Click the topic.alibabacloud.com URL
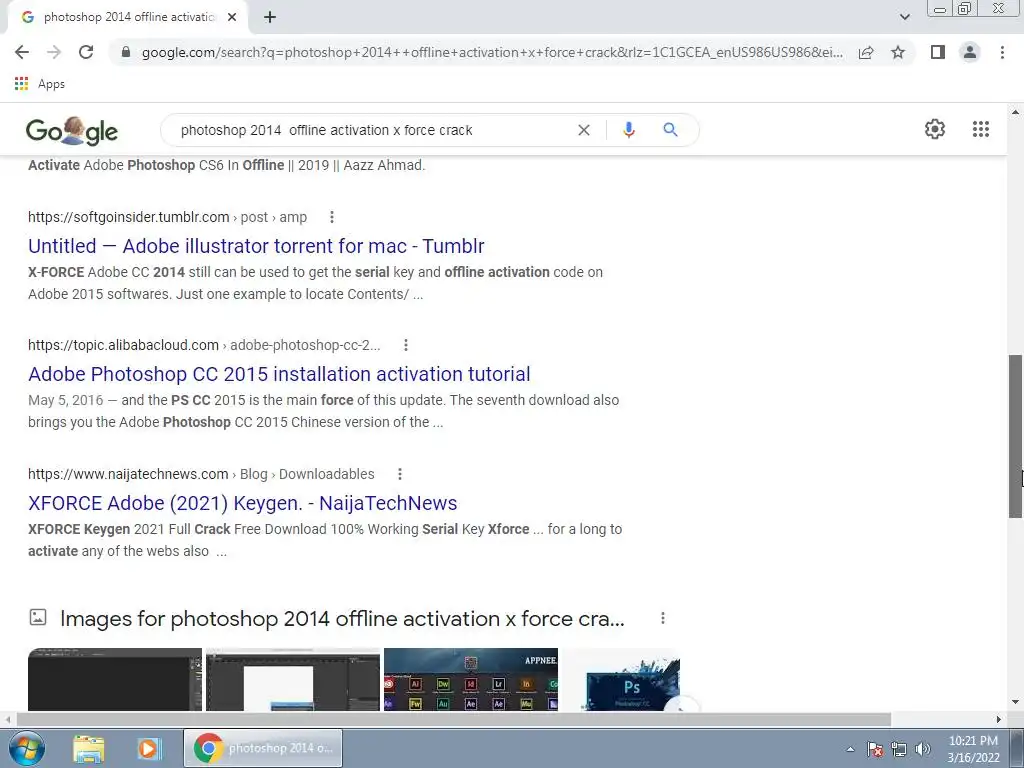This screenshot has height=768, width=1024. tap(123, 345)
